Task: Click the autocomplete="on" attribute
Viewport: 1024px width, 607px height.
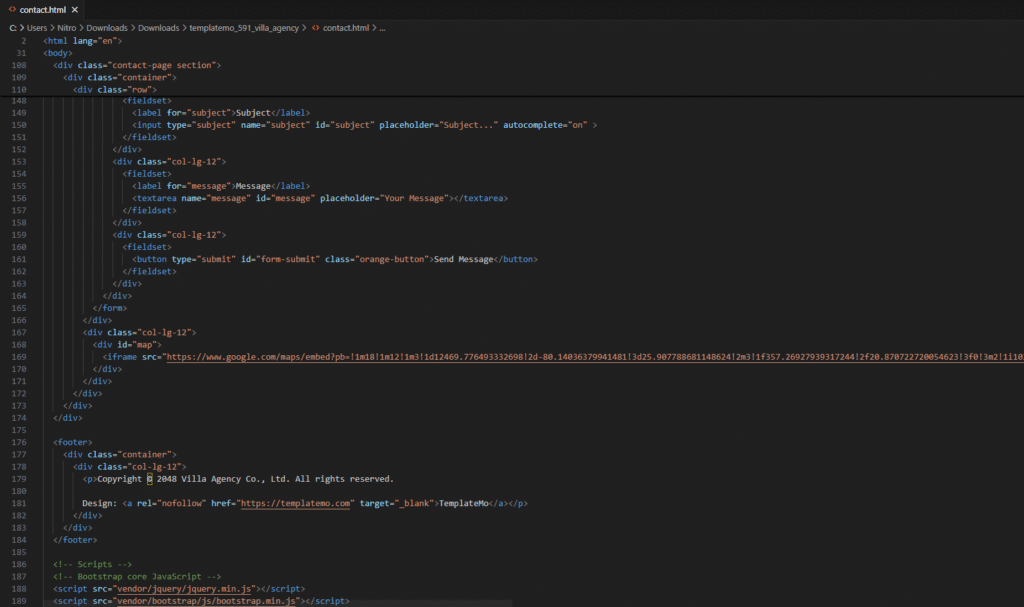Action: coord(545,125)
